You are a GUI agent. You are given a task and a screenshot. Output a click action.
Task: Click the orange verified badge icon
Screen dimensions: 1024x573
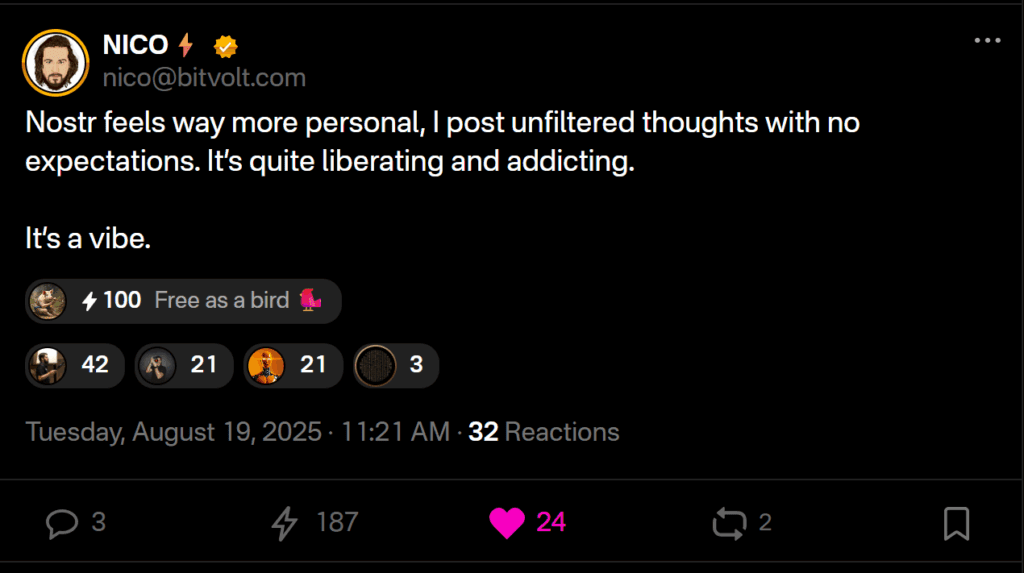pyautogui.click(x=226, y=46)
